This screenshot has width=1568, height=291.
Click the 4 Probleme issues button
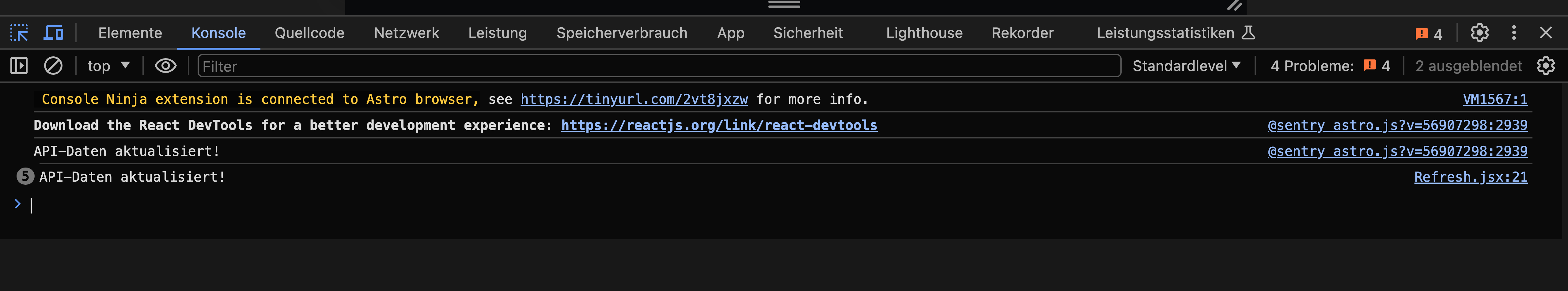[1330, 66]
